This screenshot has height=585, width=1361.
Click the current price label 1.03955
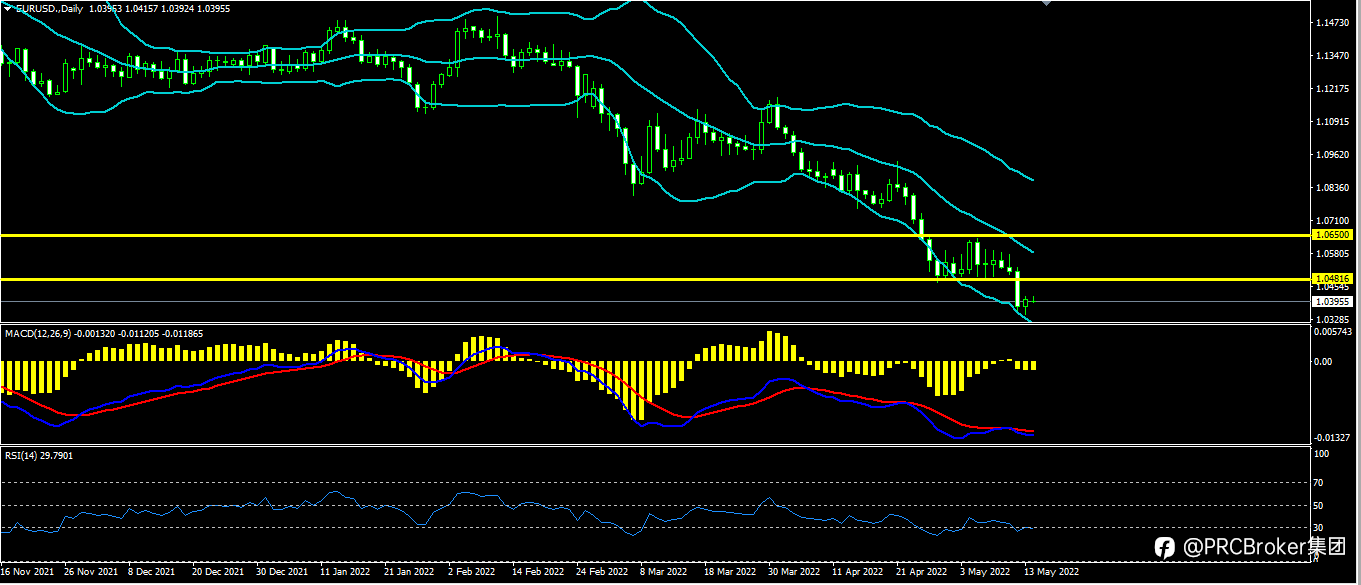coord(1333,301)
